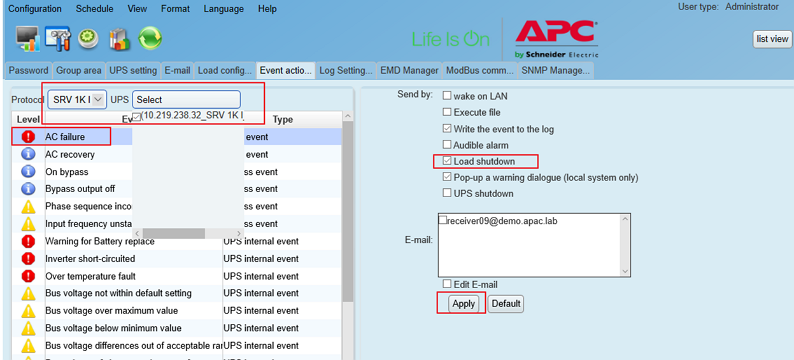Click red alert icon for Inverter short-circuited

[x=29, y=259]
